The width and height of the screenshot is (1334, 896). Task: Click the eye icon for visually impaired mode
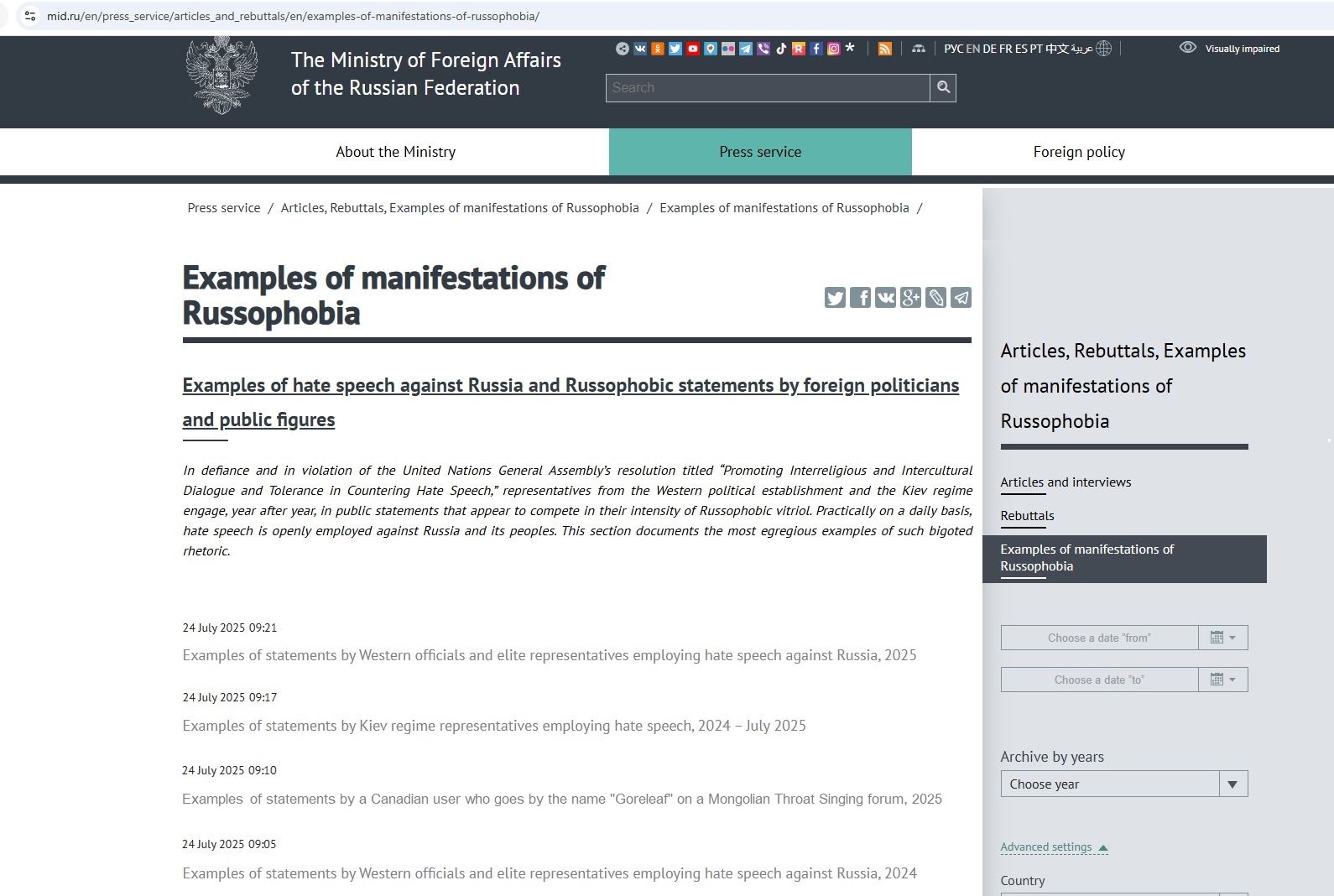coord(1188,48)
